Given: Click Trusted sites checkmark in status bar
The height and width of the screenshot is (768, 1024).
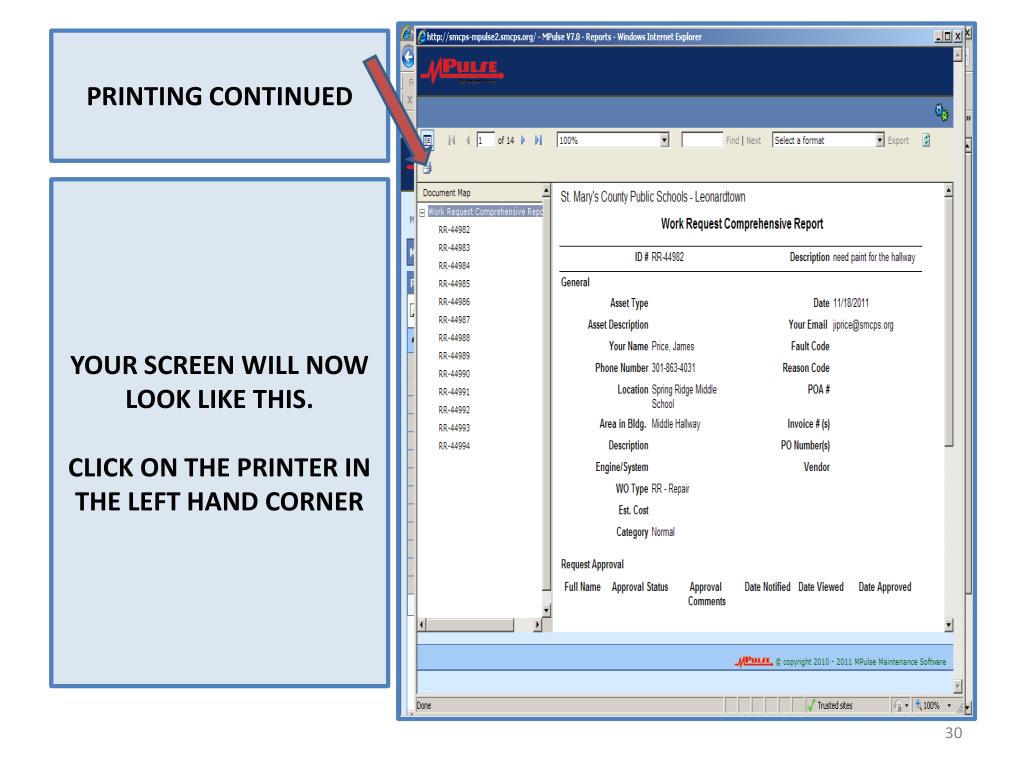Looking at the screenshot, I should coord(811,705).
